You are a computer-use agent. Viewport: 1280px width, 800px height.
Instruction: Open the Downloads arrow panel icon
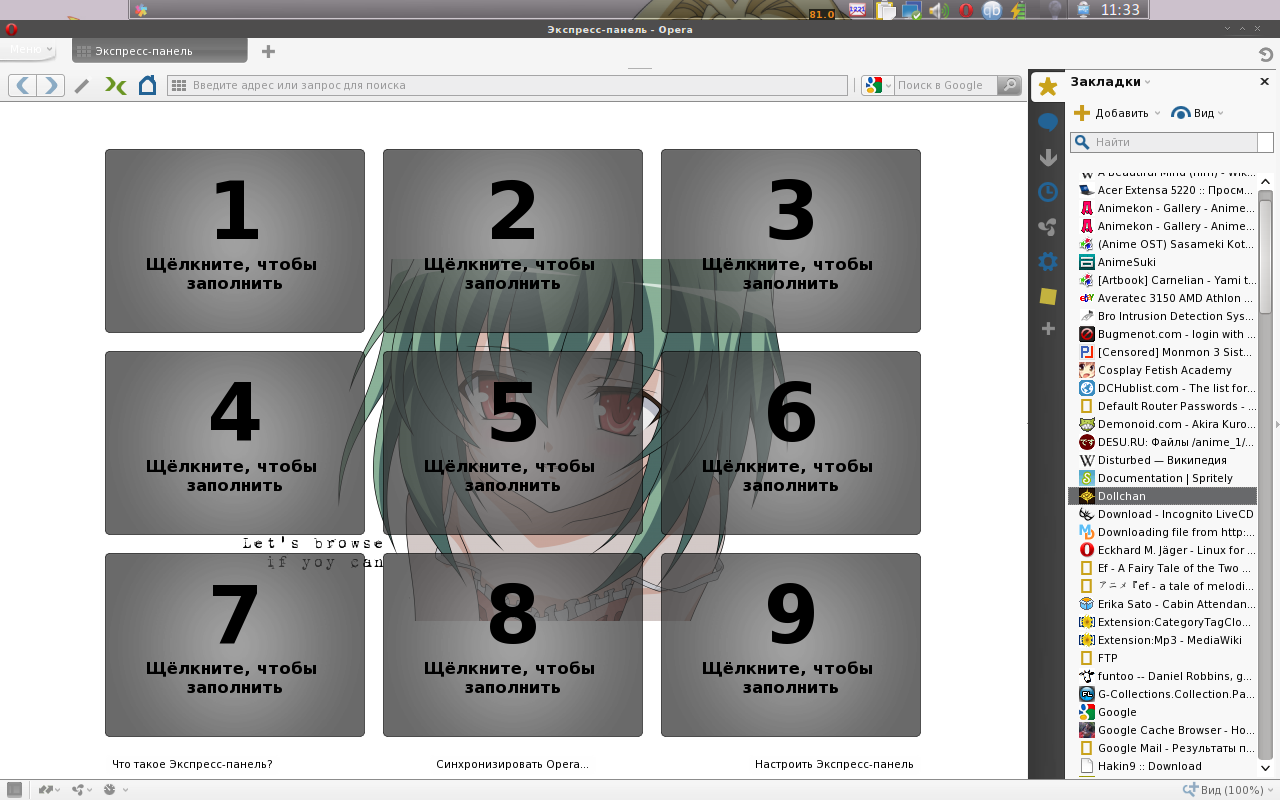coord(1048,158)
